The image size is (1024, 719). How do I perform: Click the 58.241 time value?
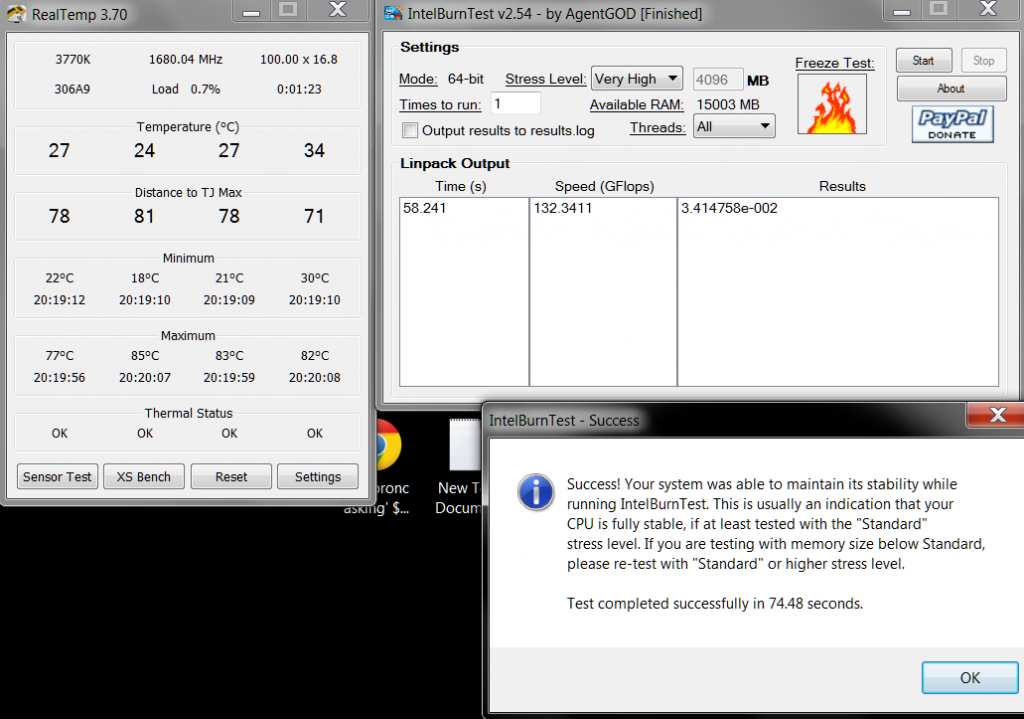point(424,208)
